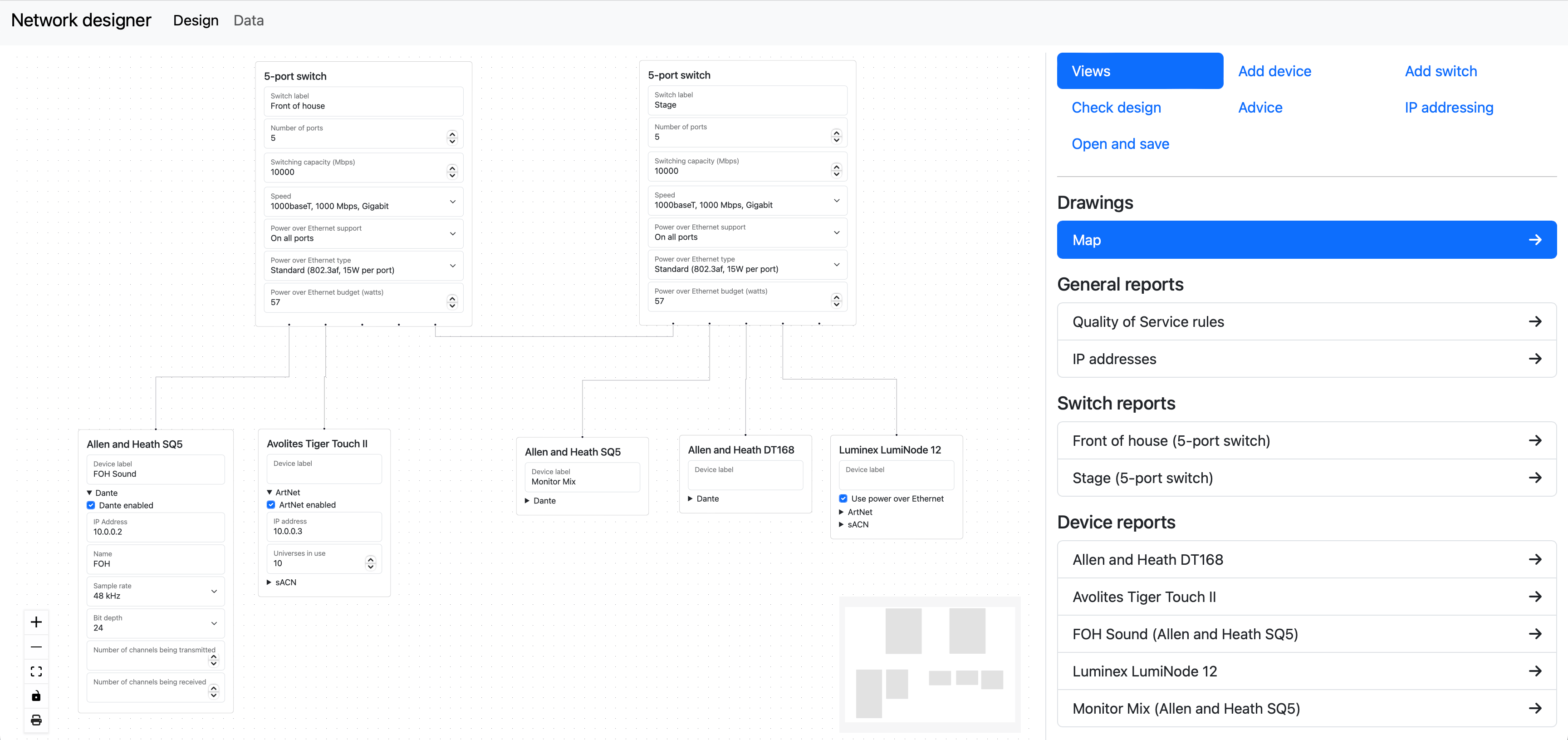Toggle Dante enabled on FOH Sound device
Image resolution: width=1568 pixels, height=740 pixels.
91,505
